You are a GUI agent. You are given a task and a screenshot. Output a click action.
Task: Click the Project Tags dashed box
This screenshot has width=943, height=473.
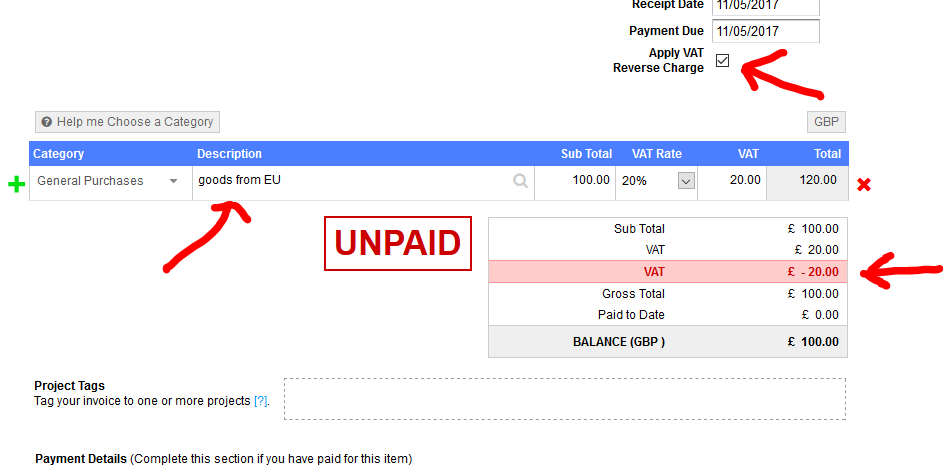(x=565, y=399)
